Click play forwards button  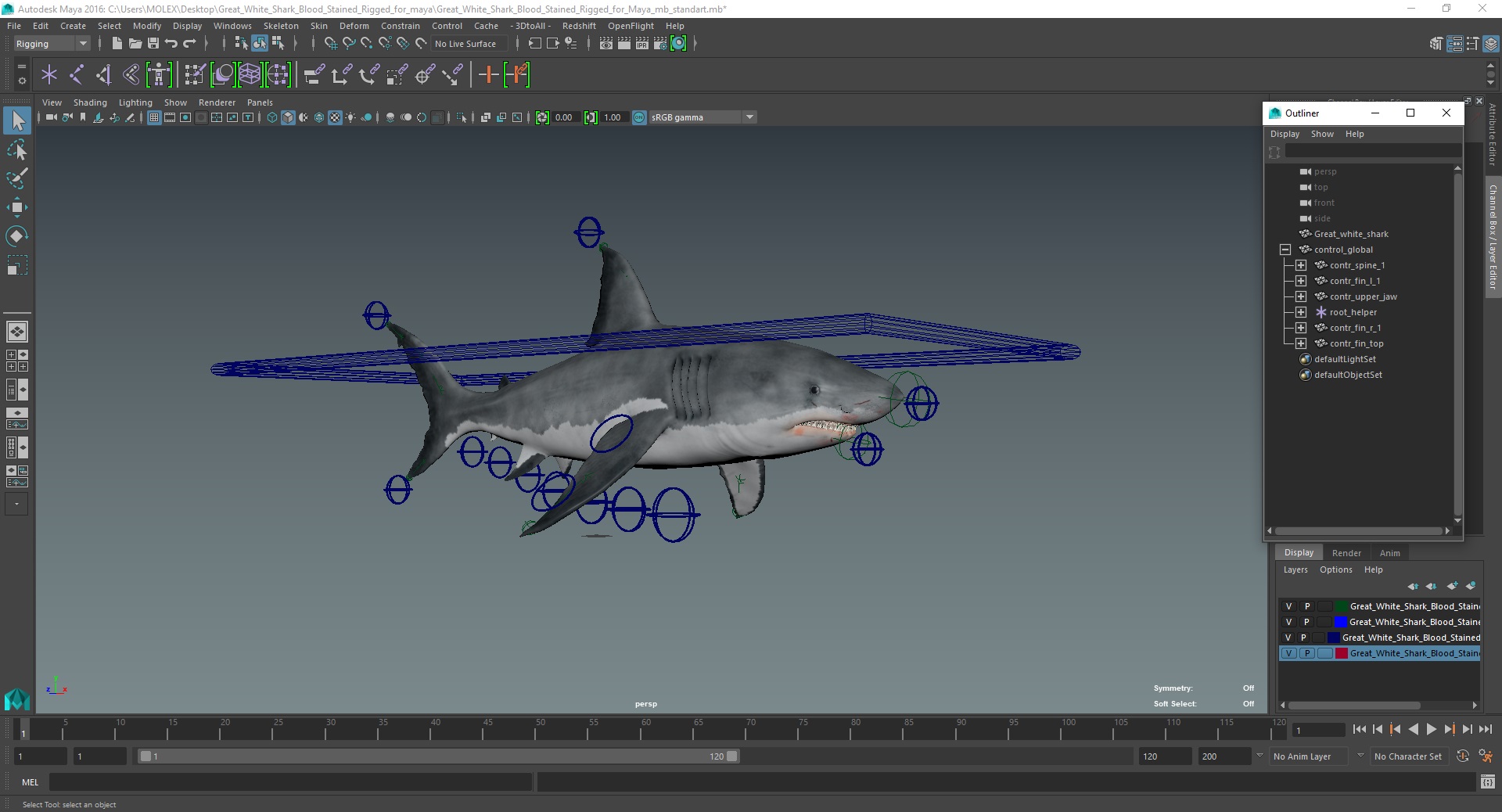pos(1431,729)
